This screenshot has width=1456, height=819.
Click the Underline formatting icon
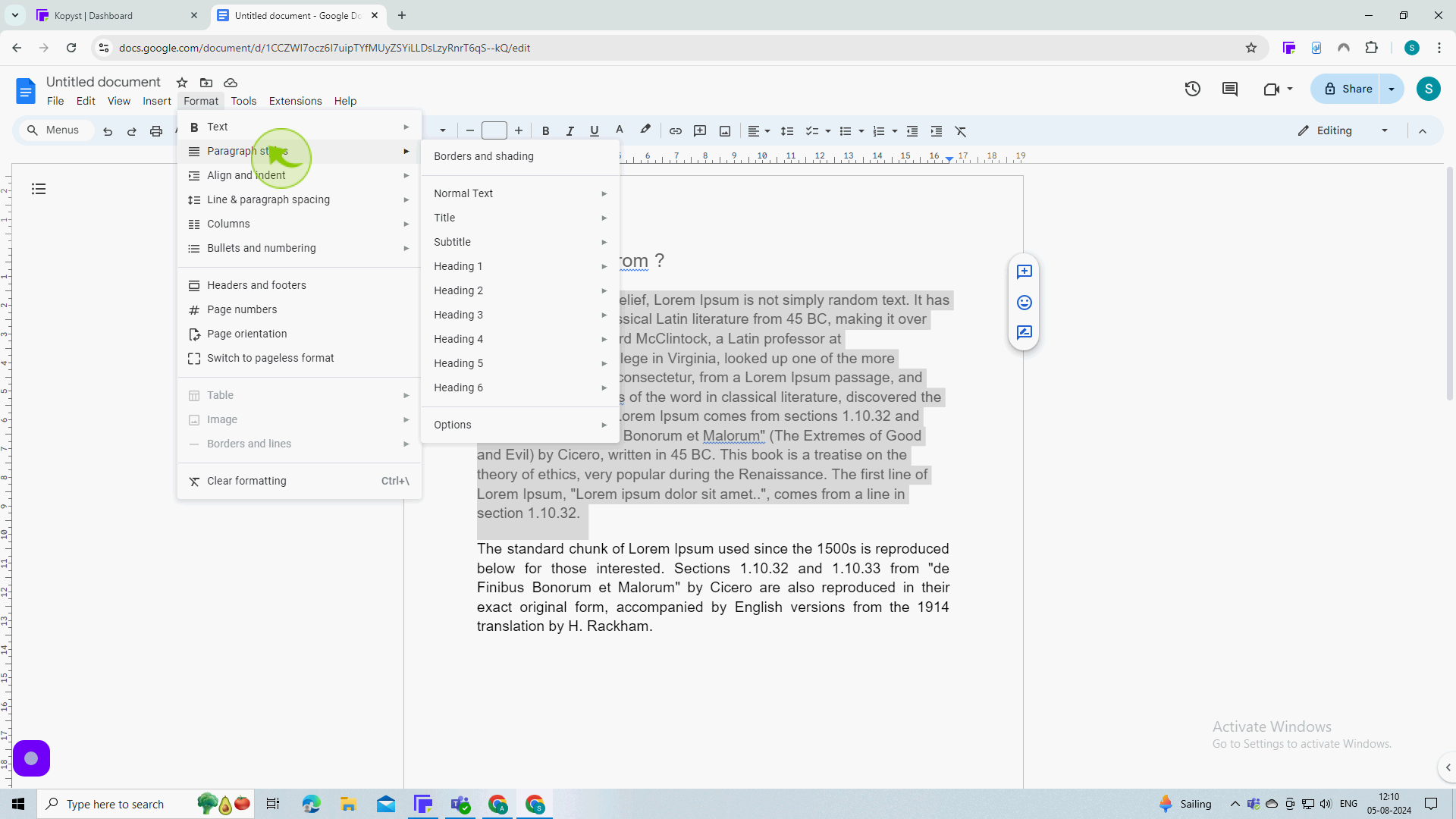(x=595, y=131)
